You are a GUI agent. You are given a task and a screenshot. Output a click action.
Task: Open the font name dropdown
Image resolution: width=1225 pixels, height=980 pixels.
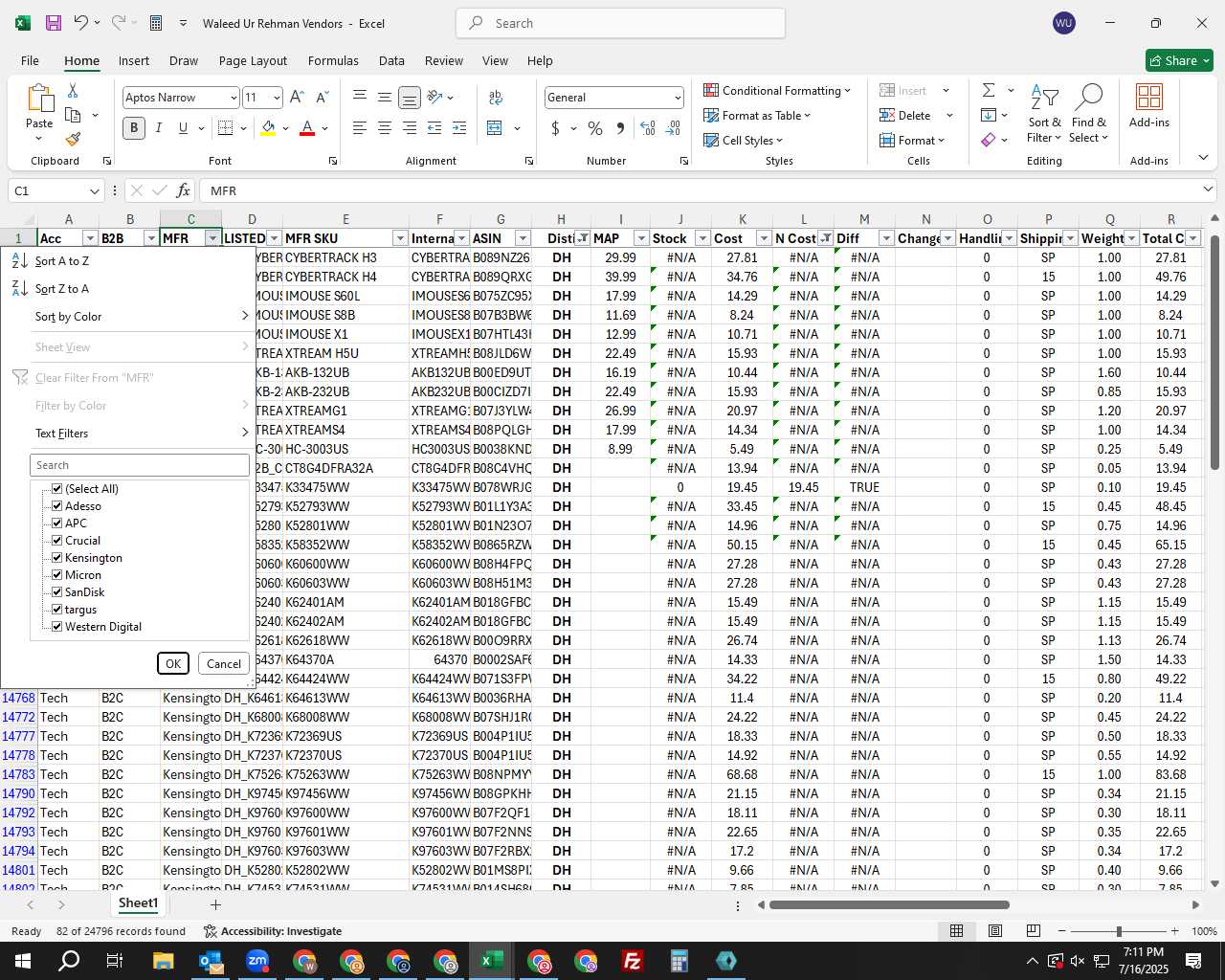pyautogui.click(x=233, y=98)
